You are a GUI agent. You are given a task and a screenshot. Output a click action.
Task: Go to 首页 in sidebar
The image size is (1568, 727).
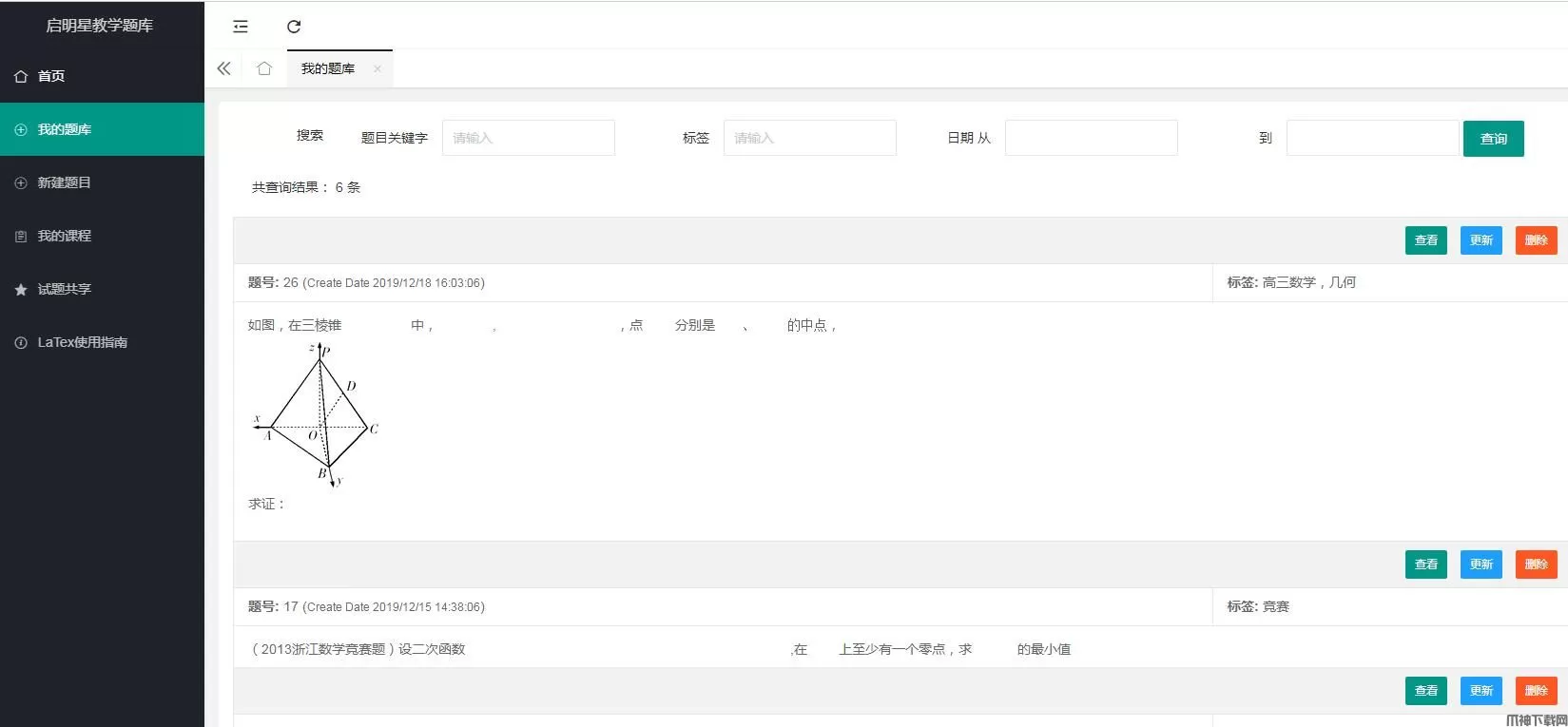(x=51, y=76)
